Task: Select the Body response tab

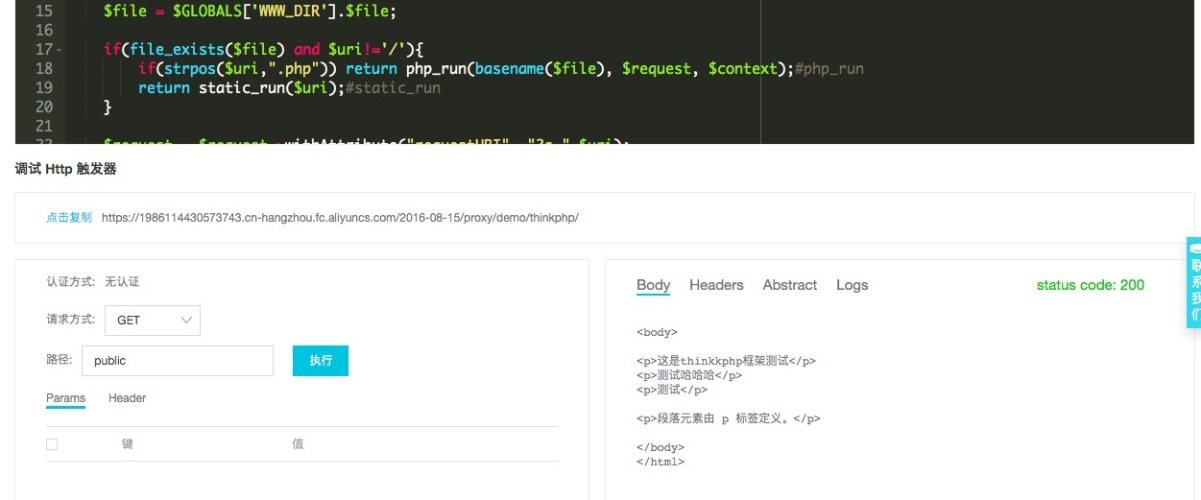Action: (653, 285)
